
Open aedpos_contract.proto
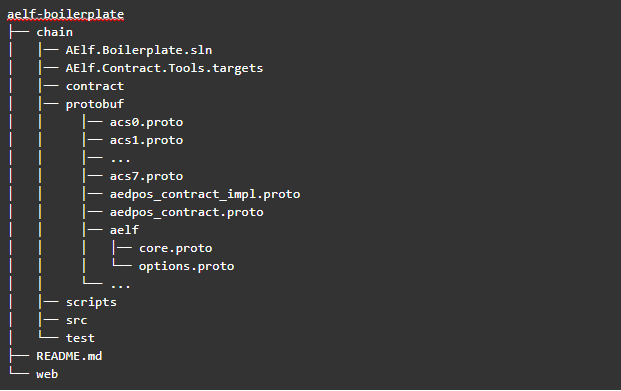click(187, 212)
